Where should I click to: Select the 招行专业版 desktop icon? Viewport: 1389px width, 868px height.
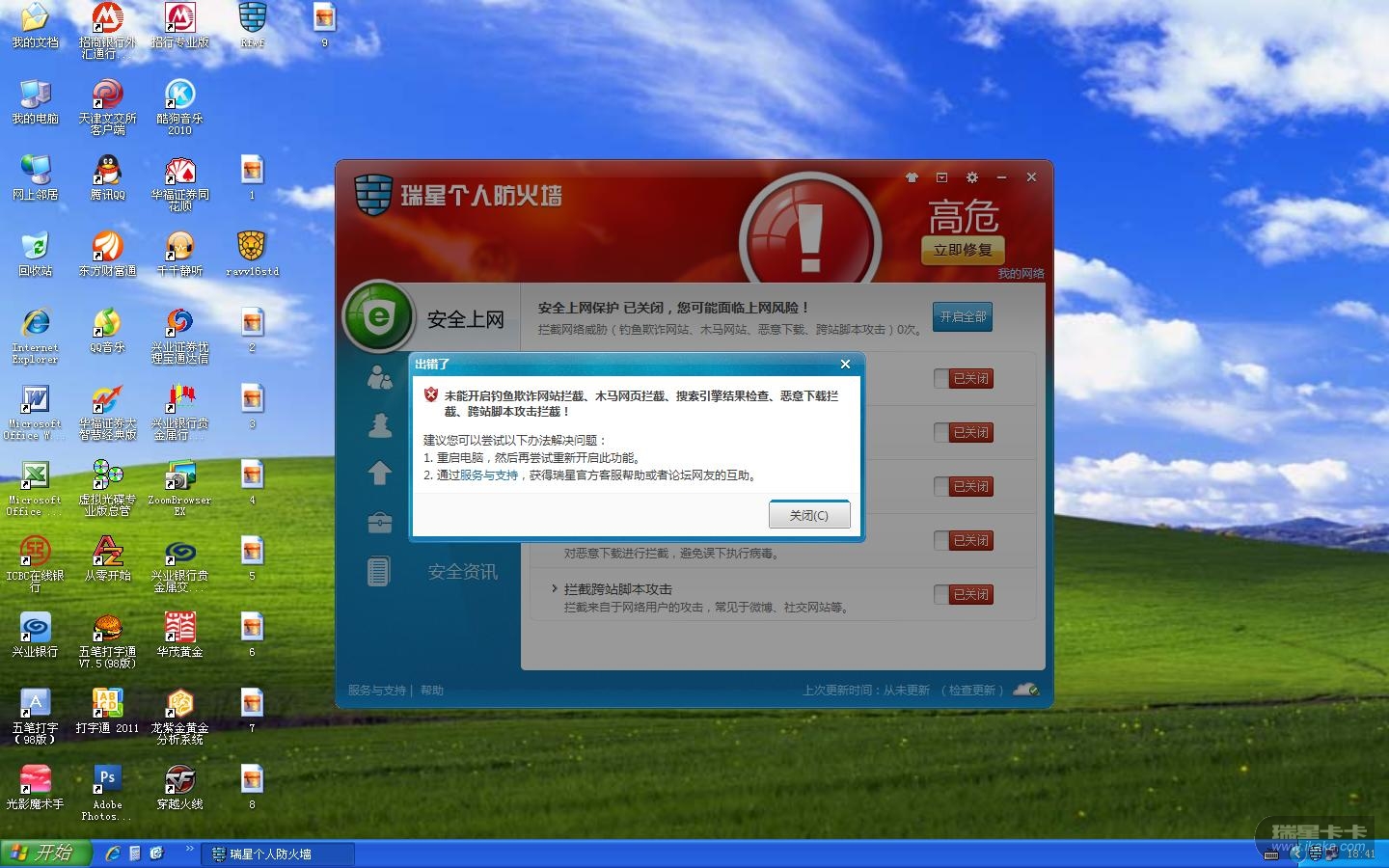click(x=179, y=26)
